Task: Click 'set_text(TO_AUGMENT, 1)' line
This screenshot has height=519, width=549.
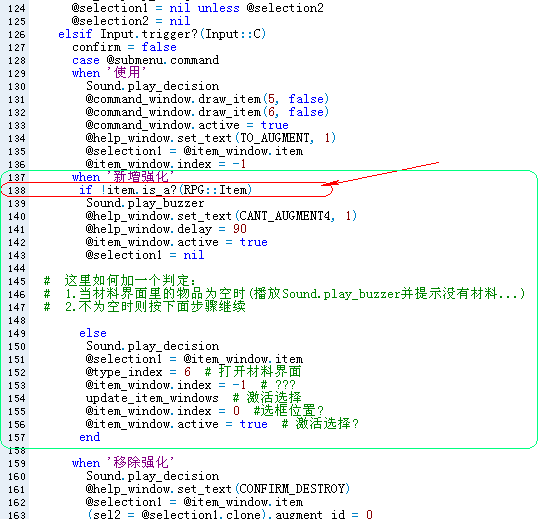Action: tap(211, 138)
